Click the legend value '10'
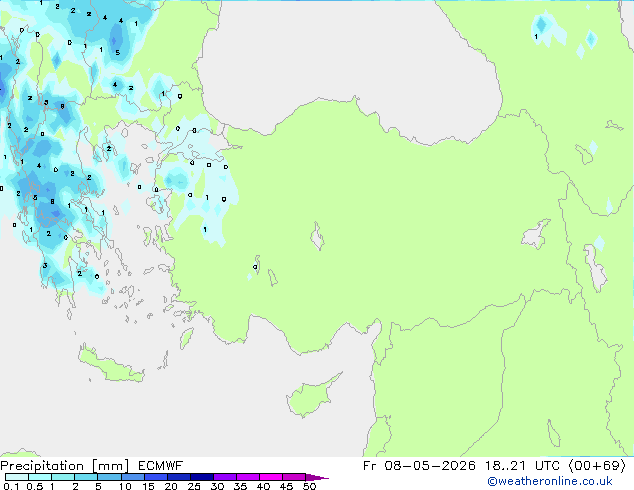This screenshot has height=490, width=634. 125,486
